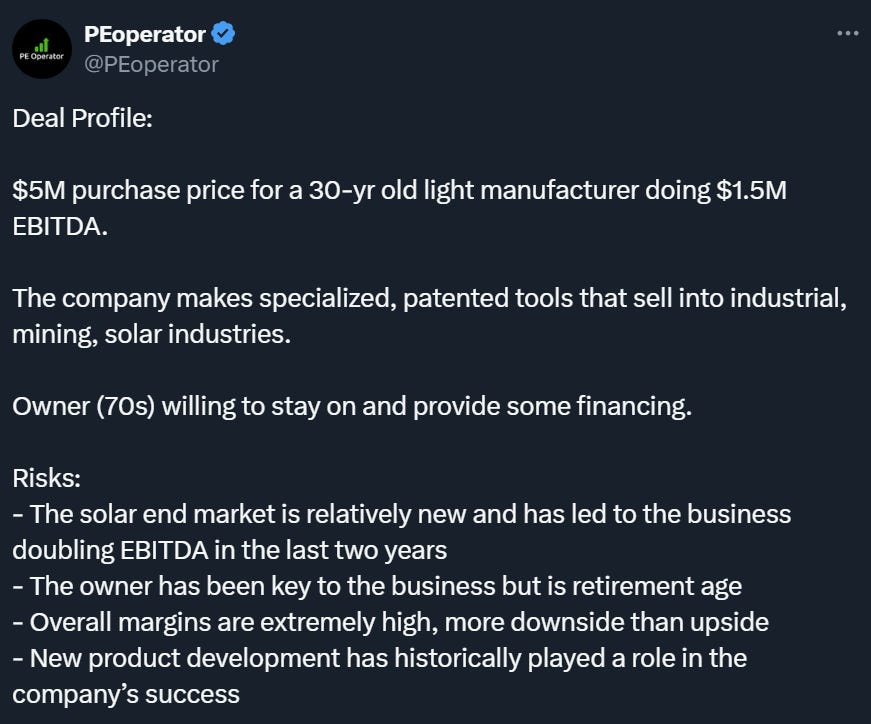Click the "Deal Profile:" heading text
Image resolution: width=871 pixels, height=724 pixels.
(82, 118)
